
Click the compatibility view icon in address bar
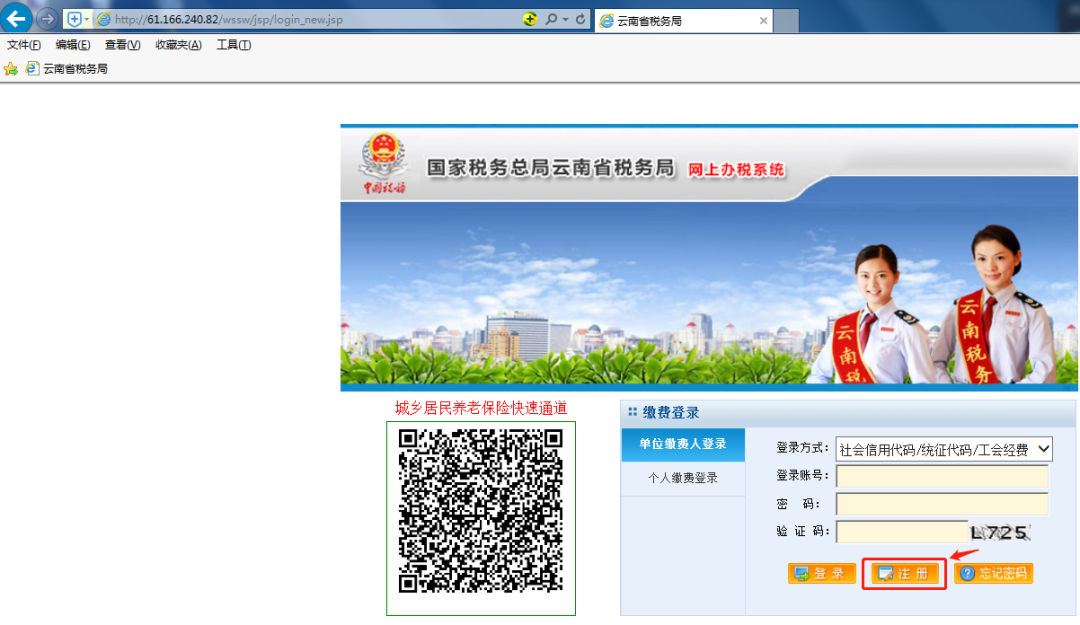pyautogui.click(x=74, y=19)
